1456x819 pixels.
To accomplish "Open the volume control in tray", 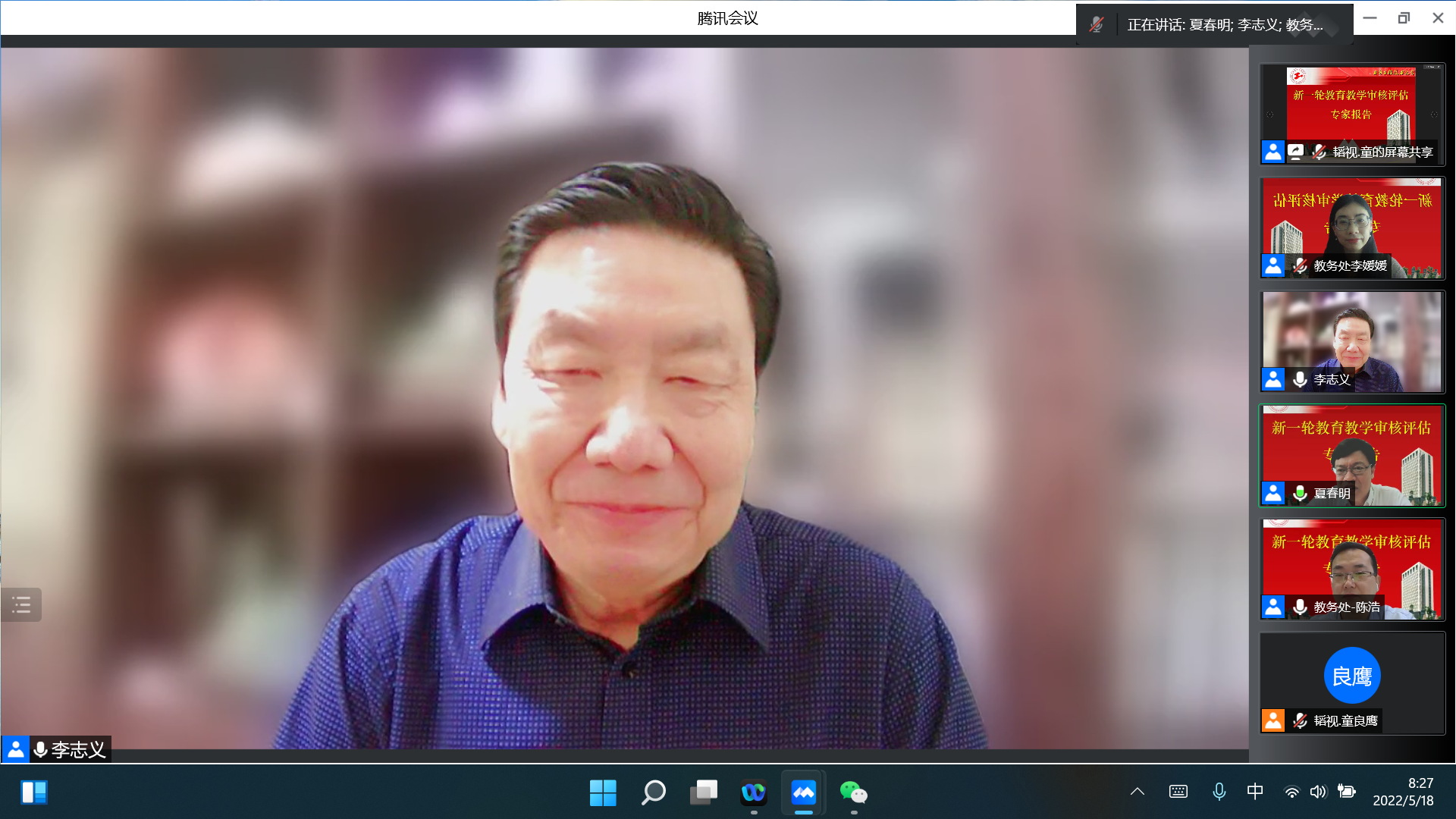I will coord(1318,792).
